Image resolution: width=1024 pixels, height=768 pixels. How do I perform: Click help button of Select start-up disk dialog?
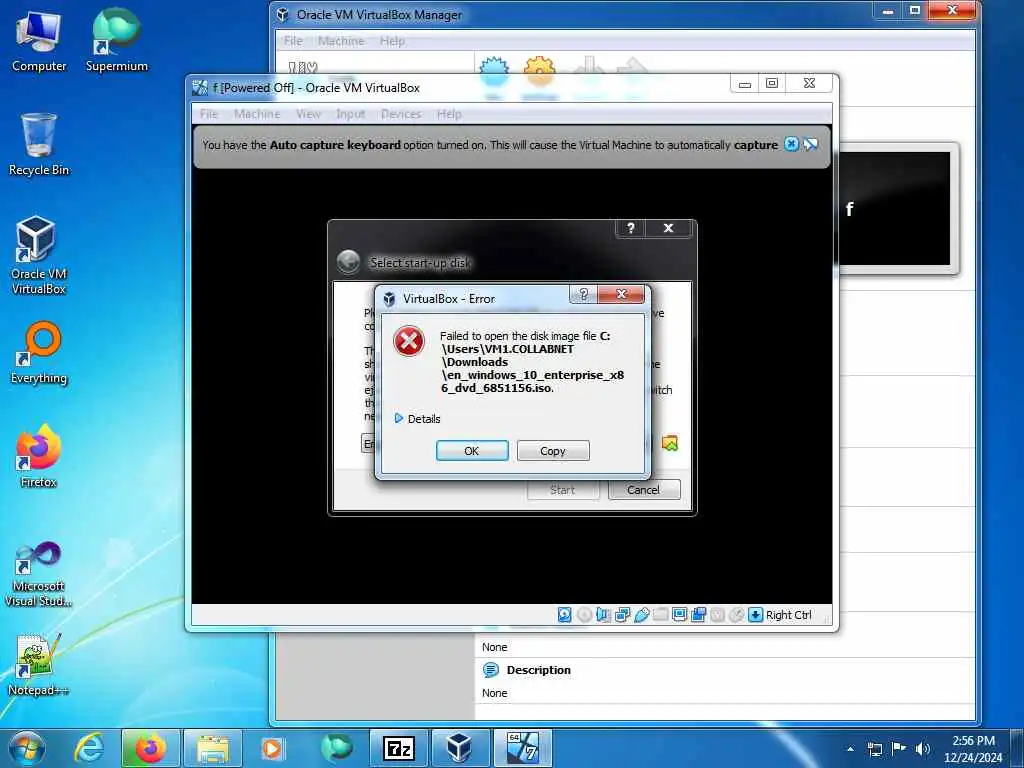(x=630, y=228)
